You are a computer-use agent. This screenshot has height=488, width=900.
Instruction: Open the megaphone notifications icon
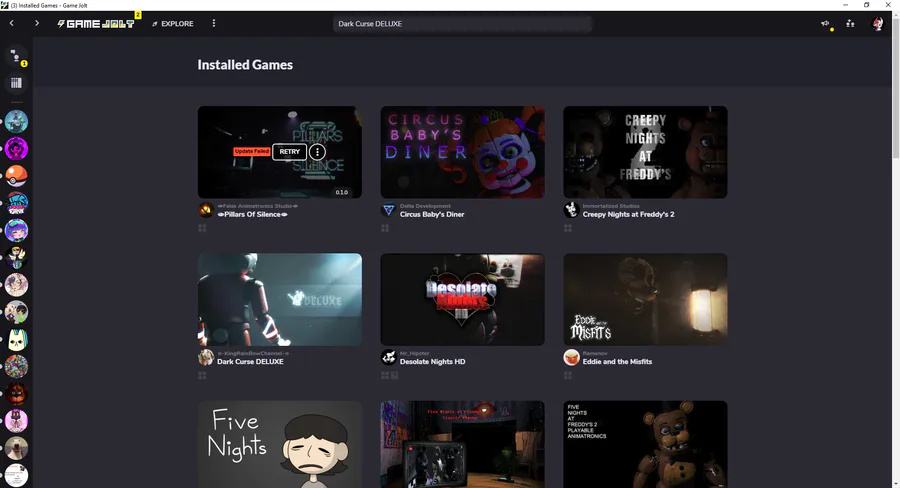click(825, 24)
